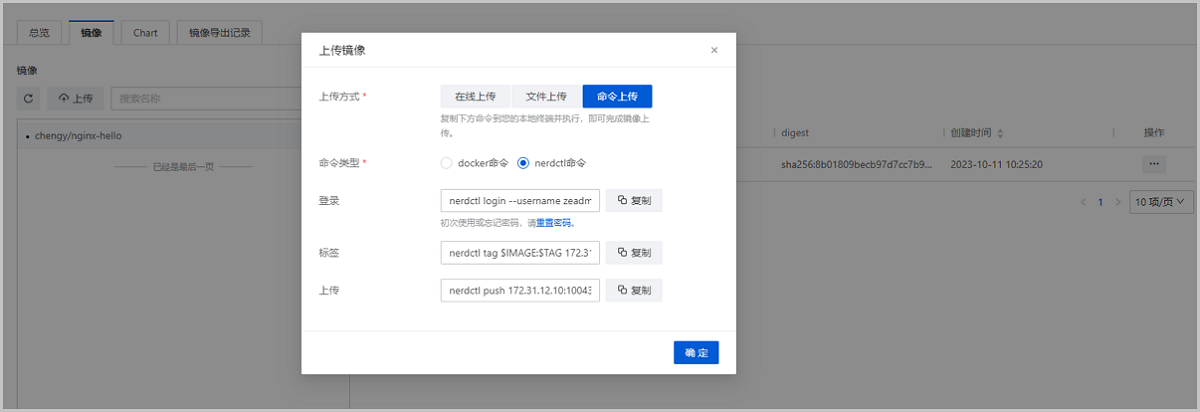This screenshot has width=1200, height=412.
Task: Click the 2023-10-11 10:25:20 creation time
Action: (997, 163)
